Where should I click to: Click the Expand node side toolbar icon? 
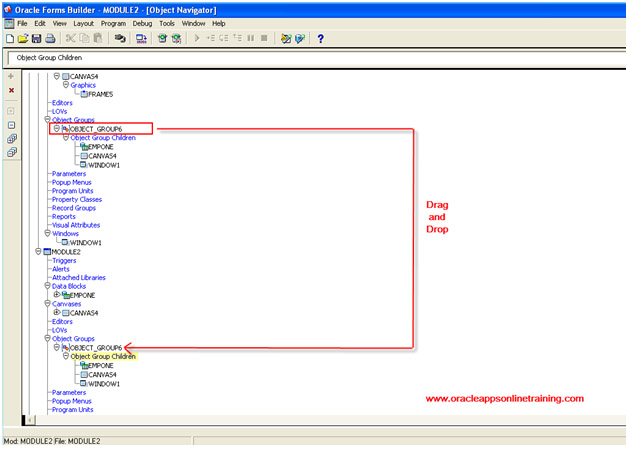(11, 111)
